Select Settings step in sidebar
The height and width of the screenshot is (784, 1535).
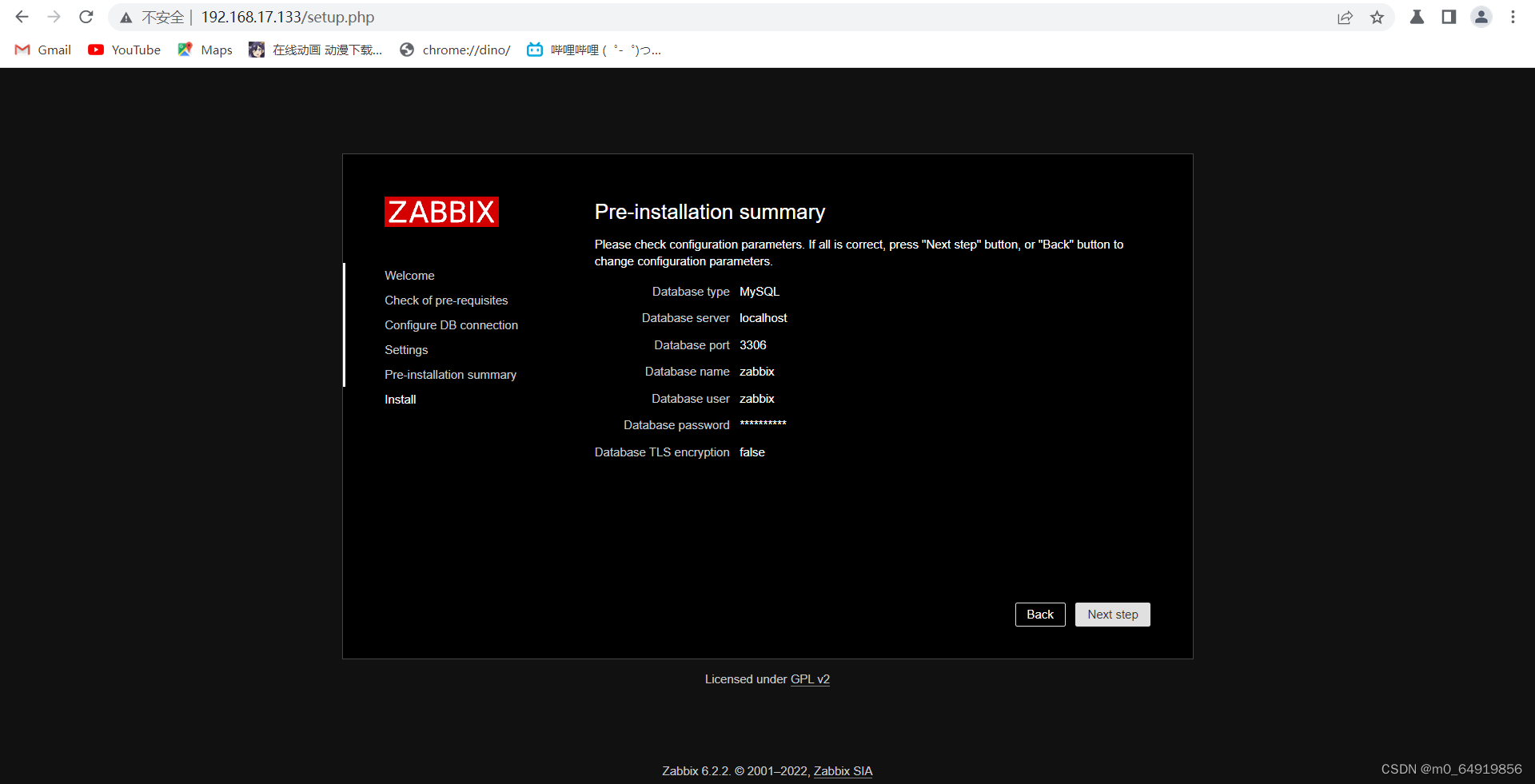(x=406, y=350)
